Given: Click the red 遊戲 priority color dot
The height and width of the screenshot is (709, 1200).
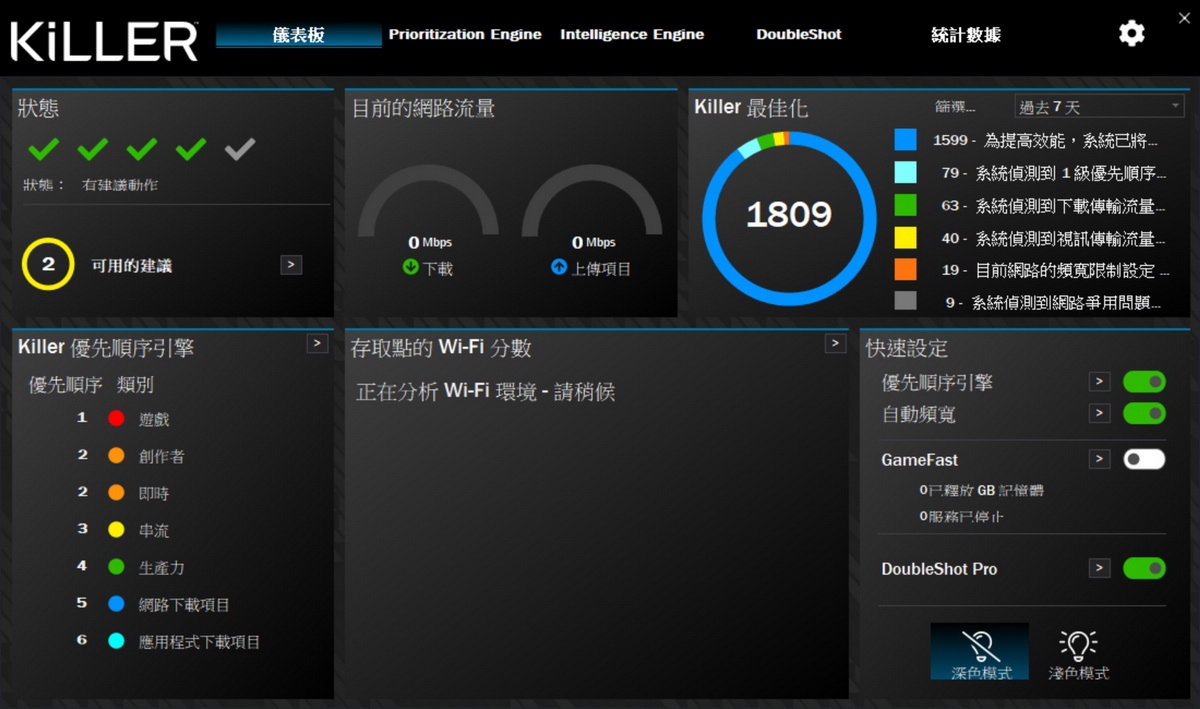Looking at the screenshot, I should (x=116, y=419).
